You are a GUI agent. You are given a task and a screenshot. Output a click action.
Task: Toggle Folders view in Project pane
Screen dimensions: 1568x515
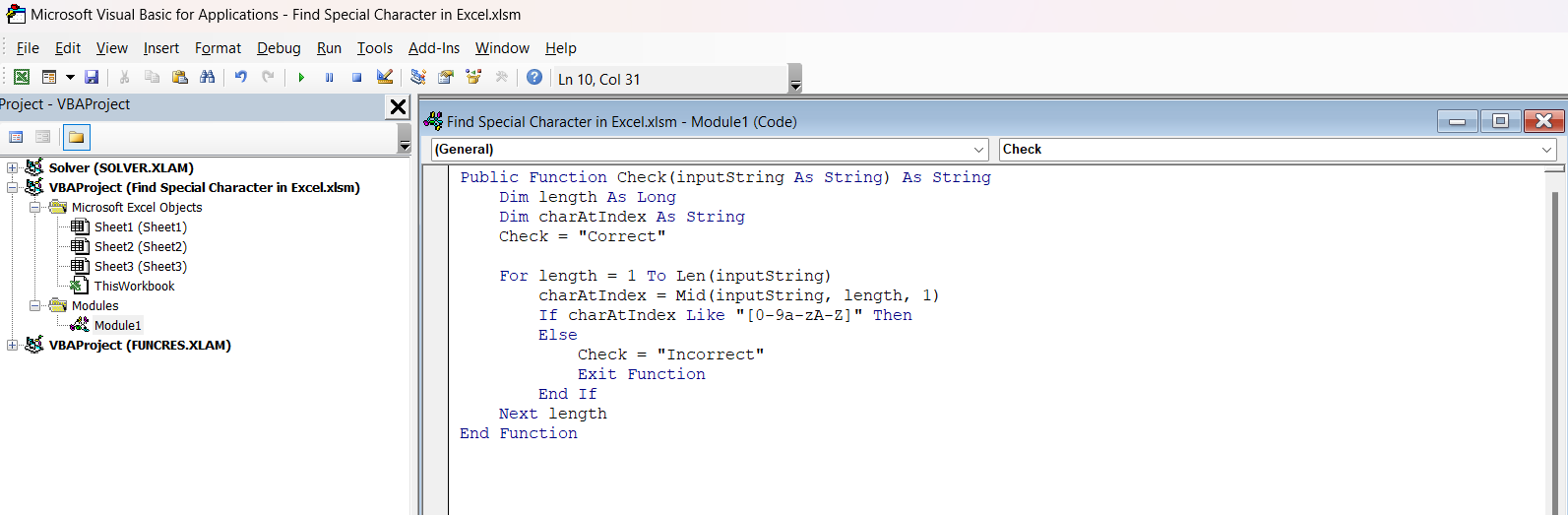(77, 137)
